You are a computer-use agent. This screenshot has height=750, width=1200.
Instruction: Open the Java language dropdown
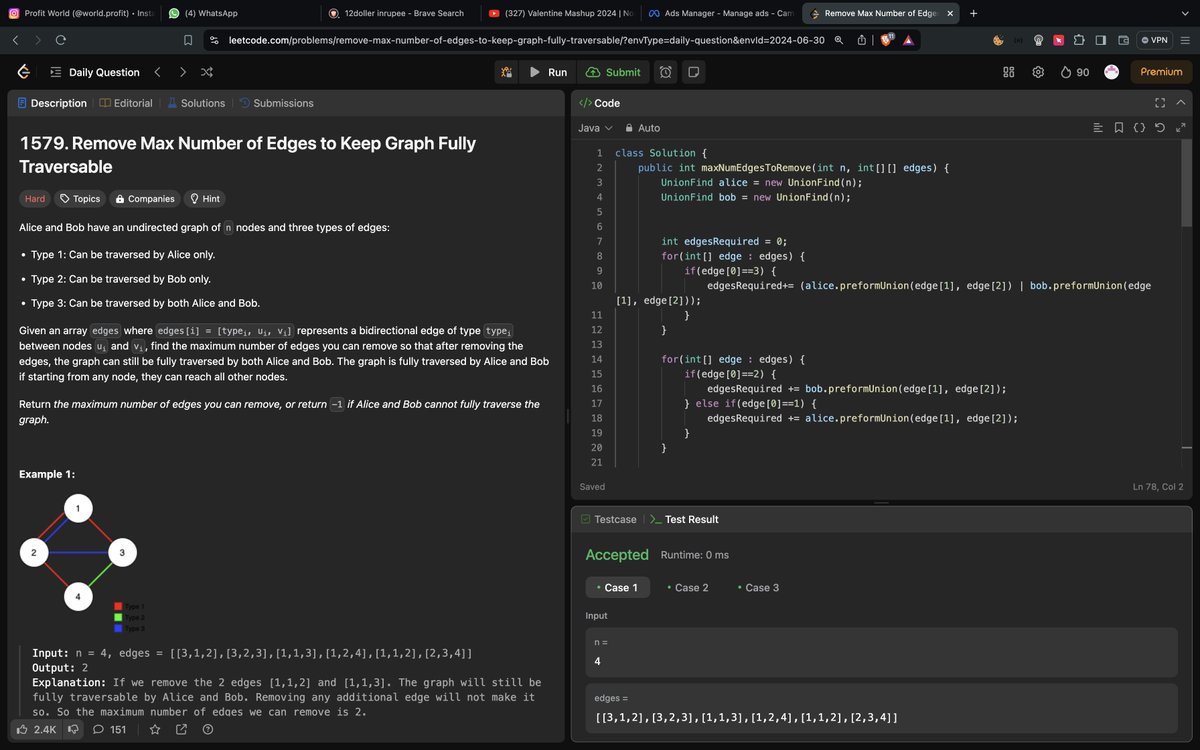595,128
